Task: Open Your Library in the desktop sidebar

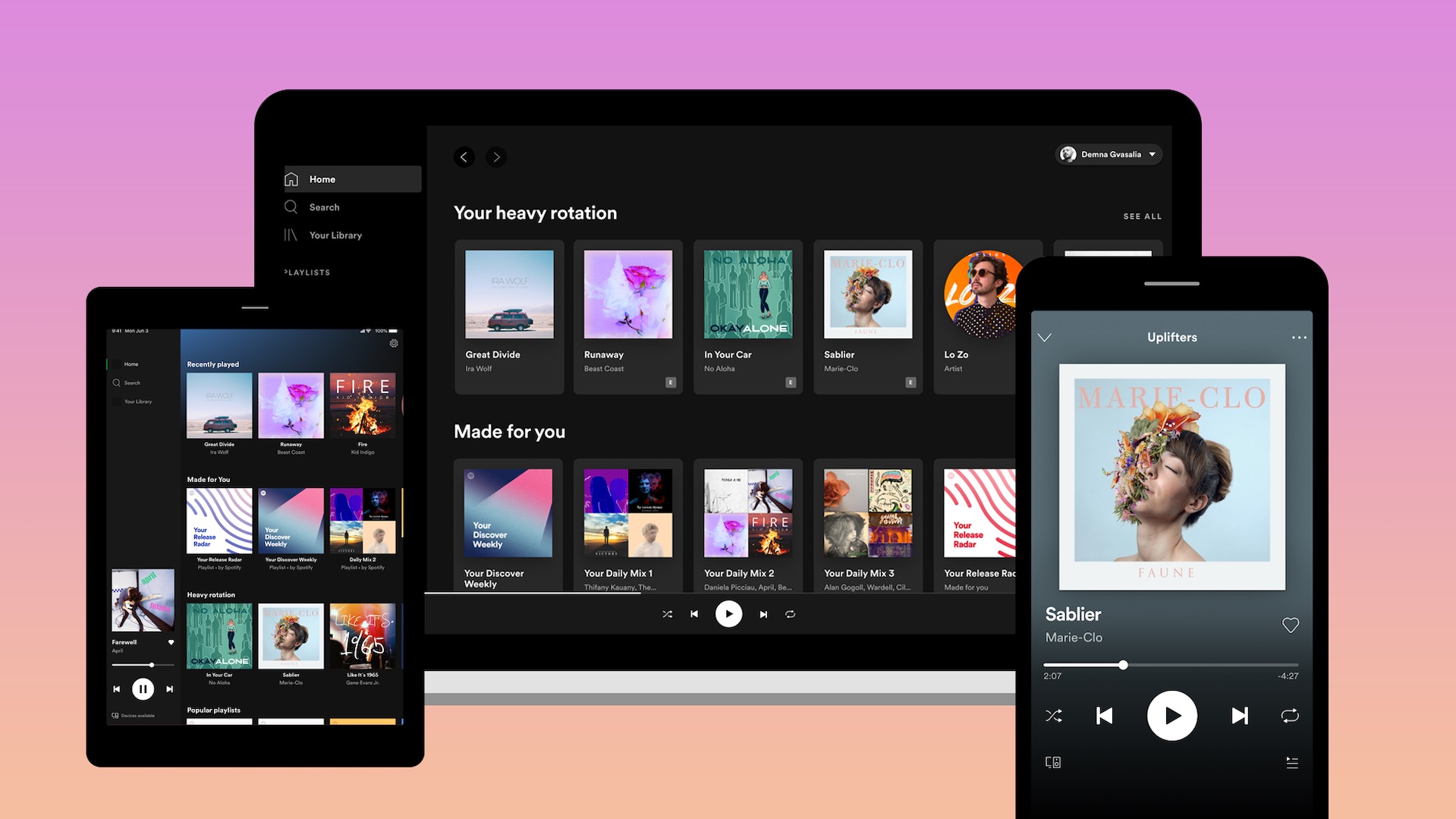Action: pyautogui.click(x=324, y=235)
